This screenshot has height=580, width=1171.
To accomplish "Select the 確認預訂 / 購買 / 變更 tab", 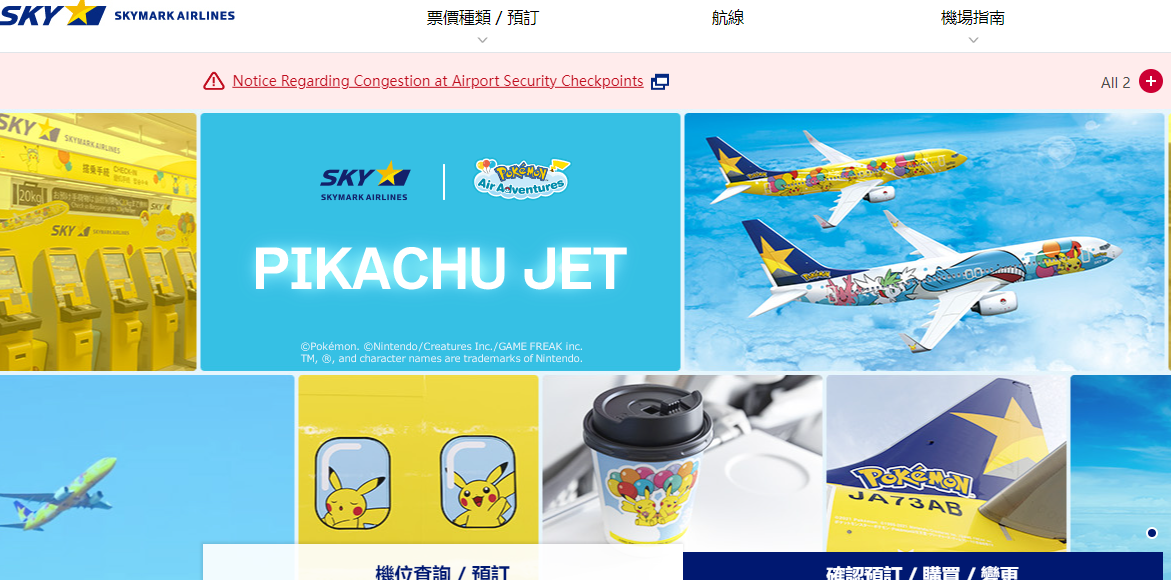I will point(923,566).
